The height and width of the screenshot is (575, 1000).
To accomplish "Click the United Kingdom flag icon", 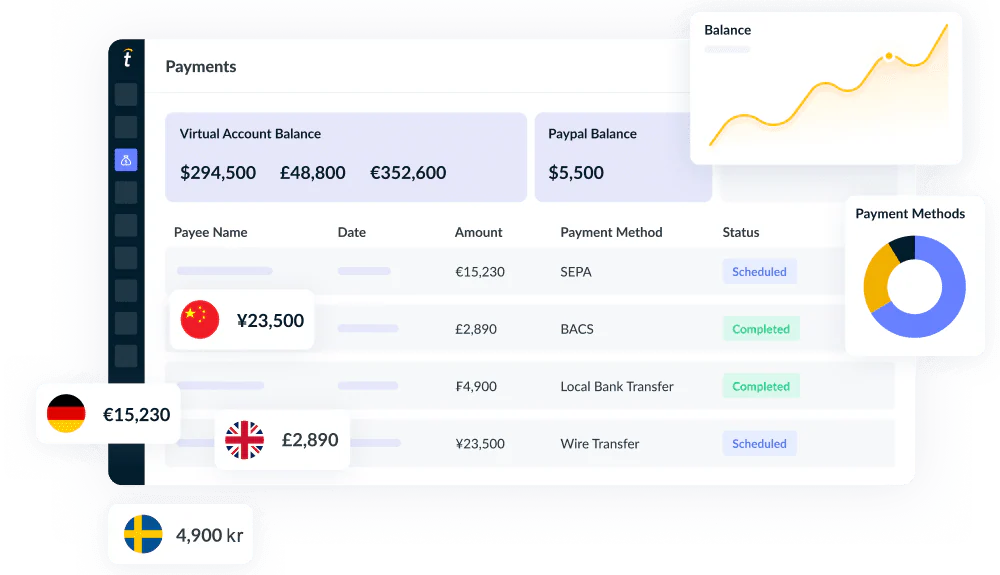I will (244, 440).
